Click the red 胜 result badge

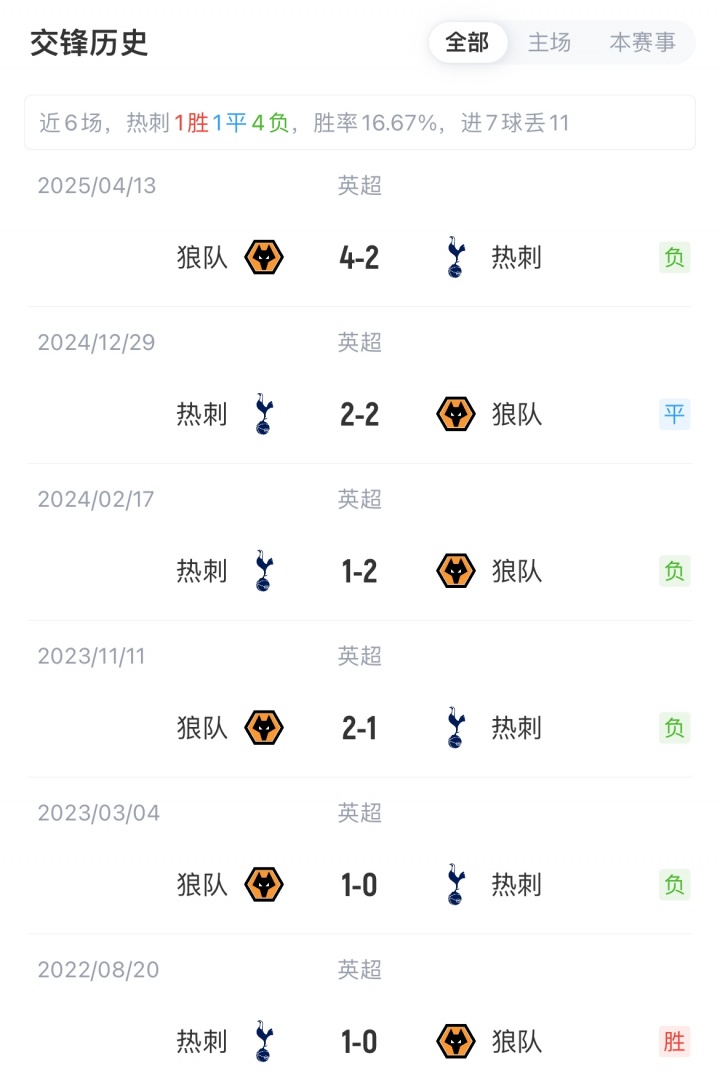click(674, 1042)
